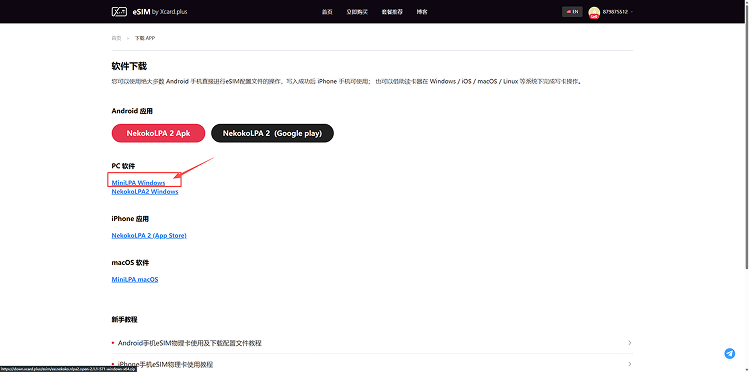Open the Telegram chat bubble icon
This screenshot has width=749, height=372.
[729, 353]
